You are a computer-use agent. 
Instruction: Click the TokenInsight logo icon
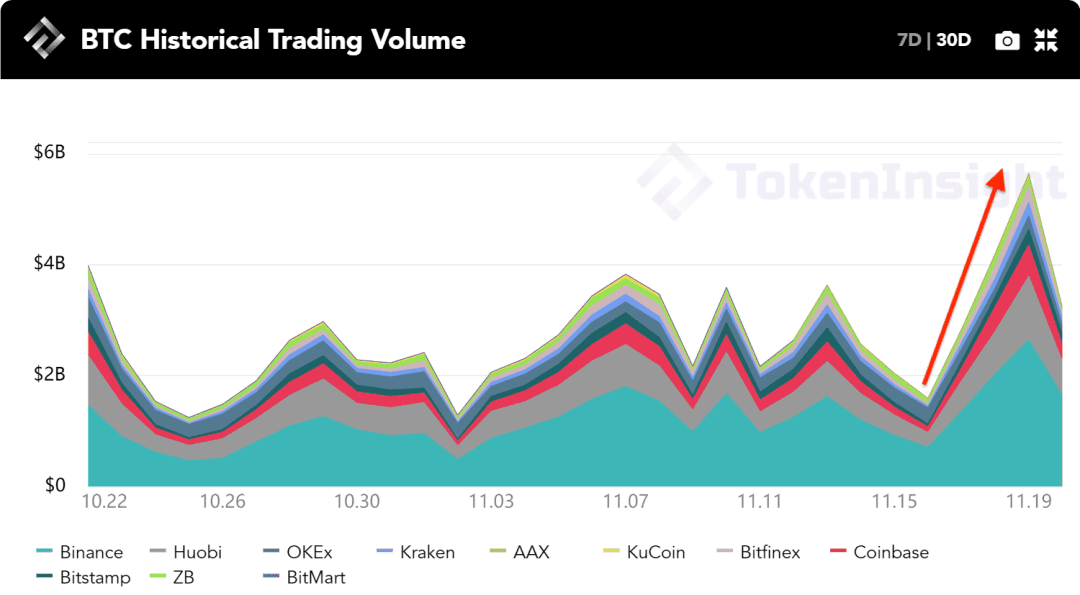[44, 39]
